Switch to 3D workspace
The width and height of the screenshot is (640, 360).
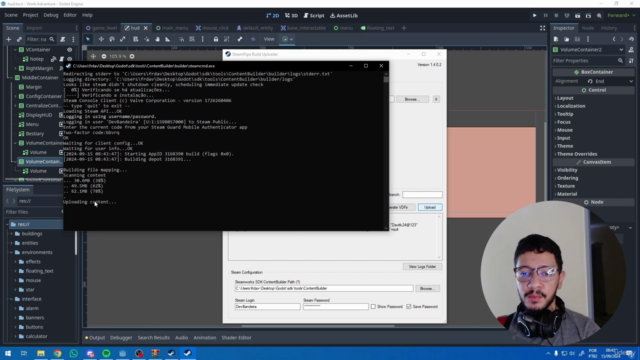click(291, 16)
